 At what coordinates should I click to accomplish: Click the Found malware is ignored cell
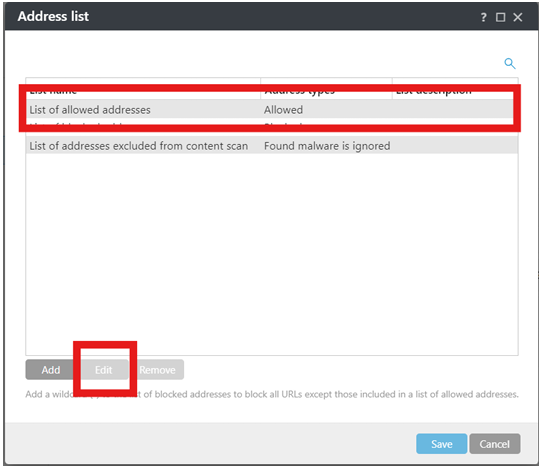326,146
